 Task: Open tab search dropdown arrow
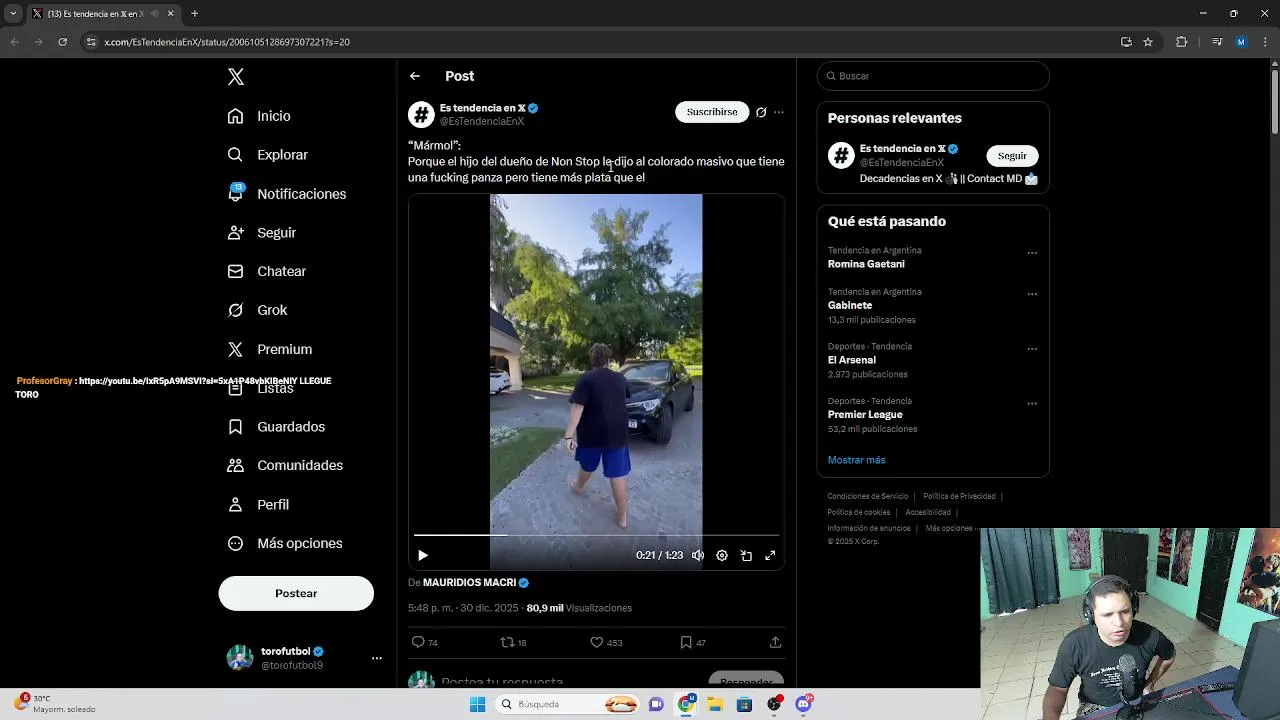pos(13,14)
